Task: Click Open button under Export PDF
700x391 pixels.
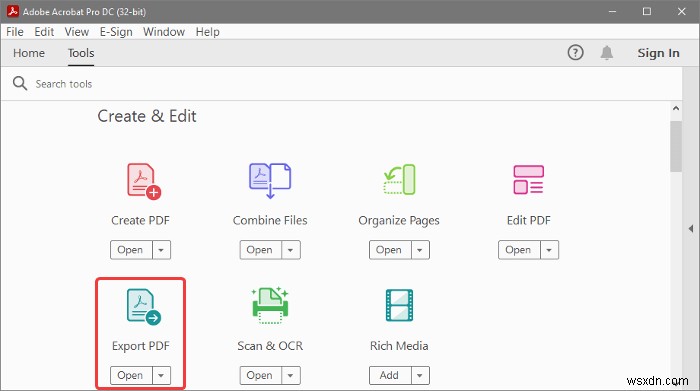Action: click(x=131, y=375)
